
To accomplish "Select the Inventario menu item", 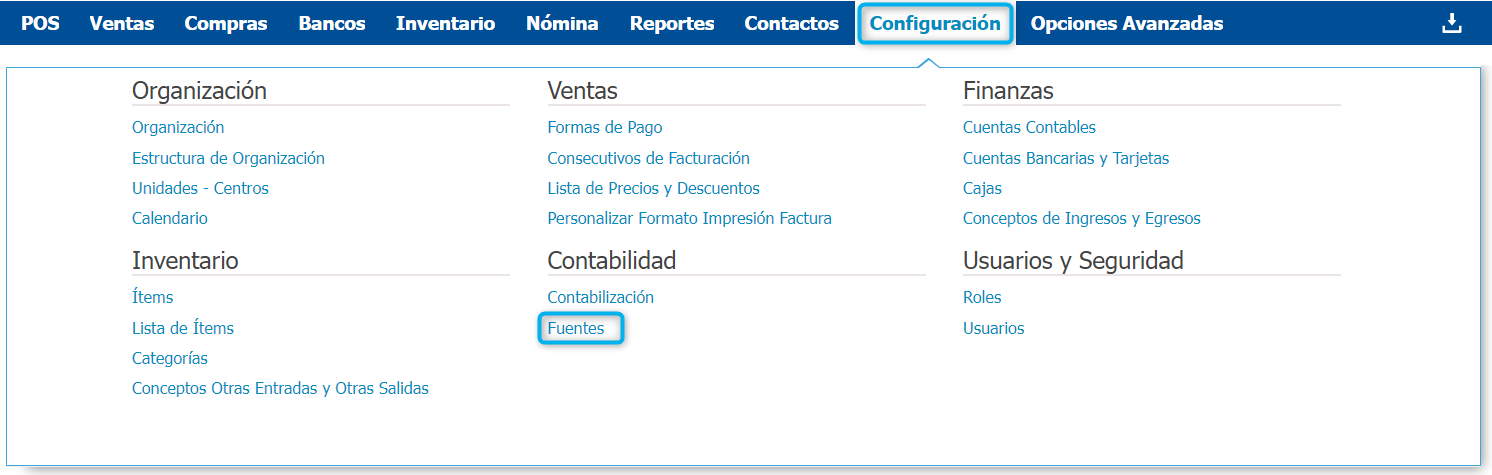I will point(445,24).
